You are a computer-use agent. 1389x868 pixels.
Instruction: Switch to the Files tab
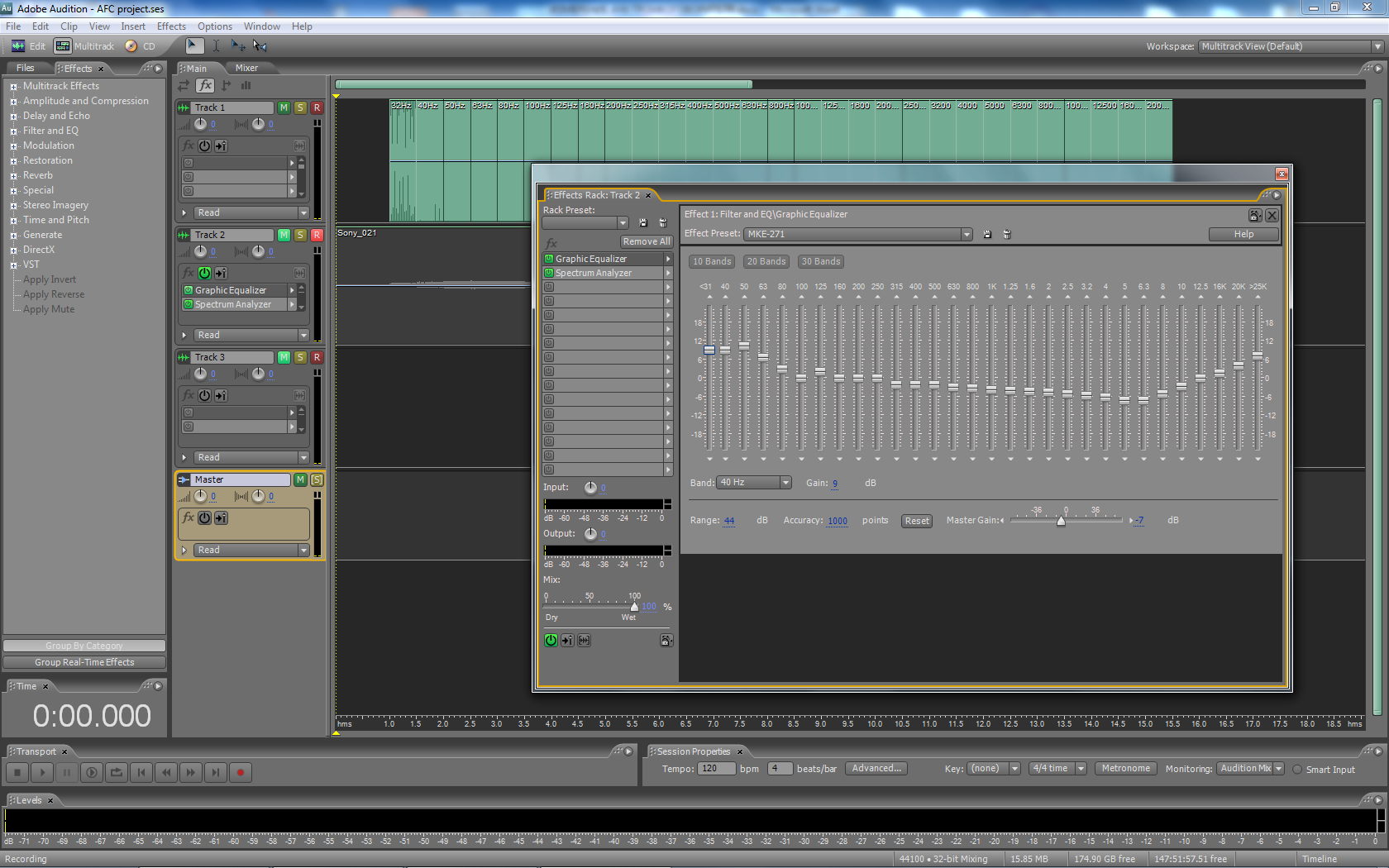pyautogui.click(x=26, y=69)
